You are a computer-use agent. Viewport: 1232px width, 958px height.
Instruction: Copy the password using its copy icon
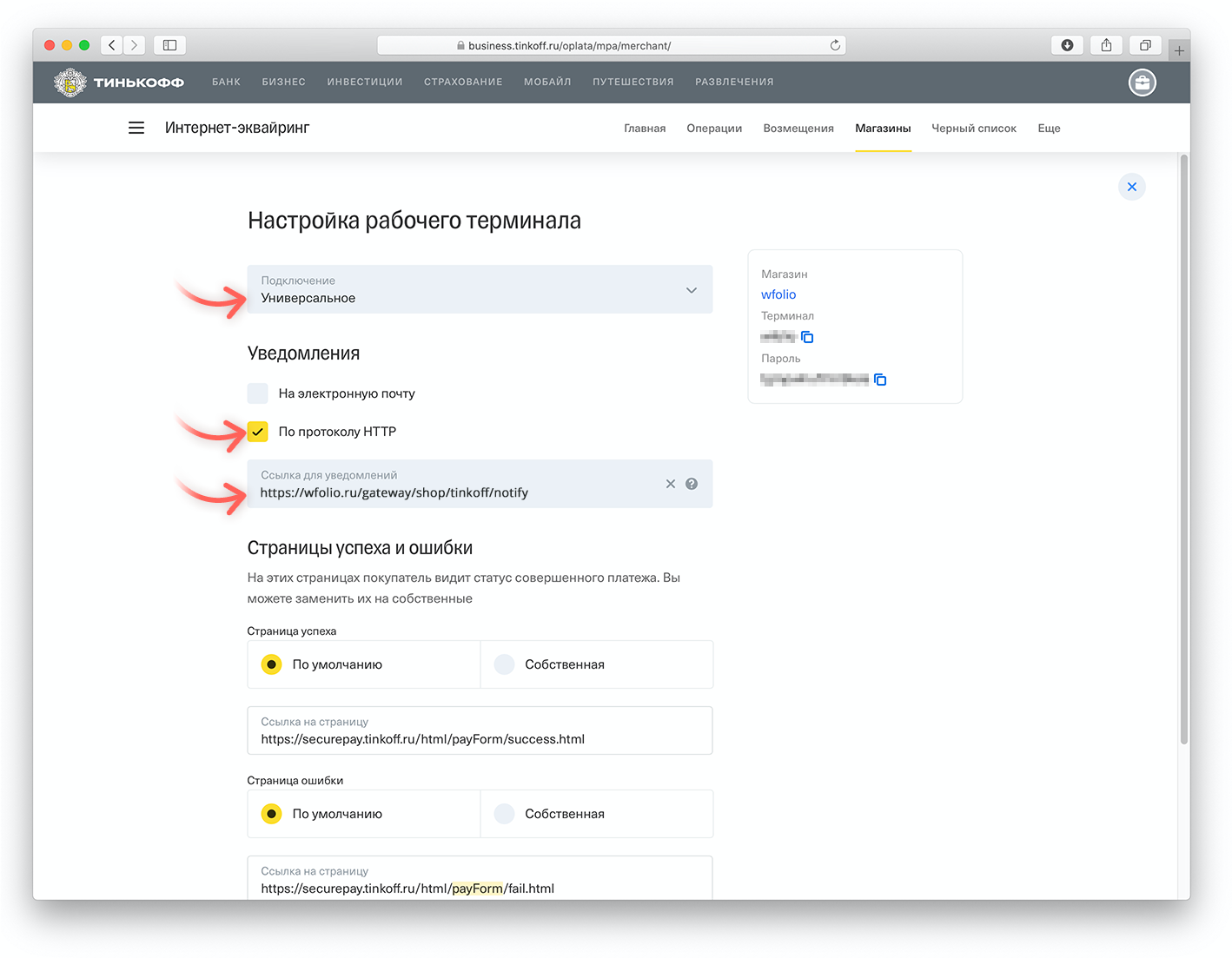(x=880, y=380)
